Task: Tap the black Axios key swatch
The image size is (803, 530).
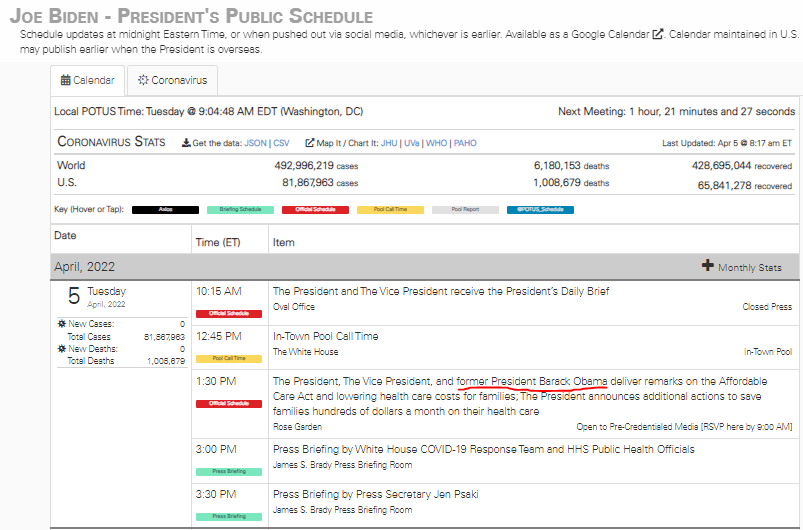Action: [165, 209]
